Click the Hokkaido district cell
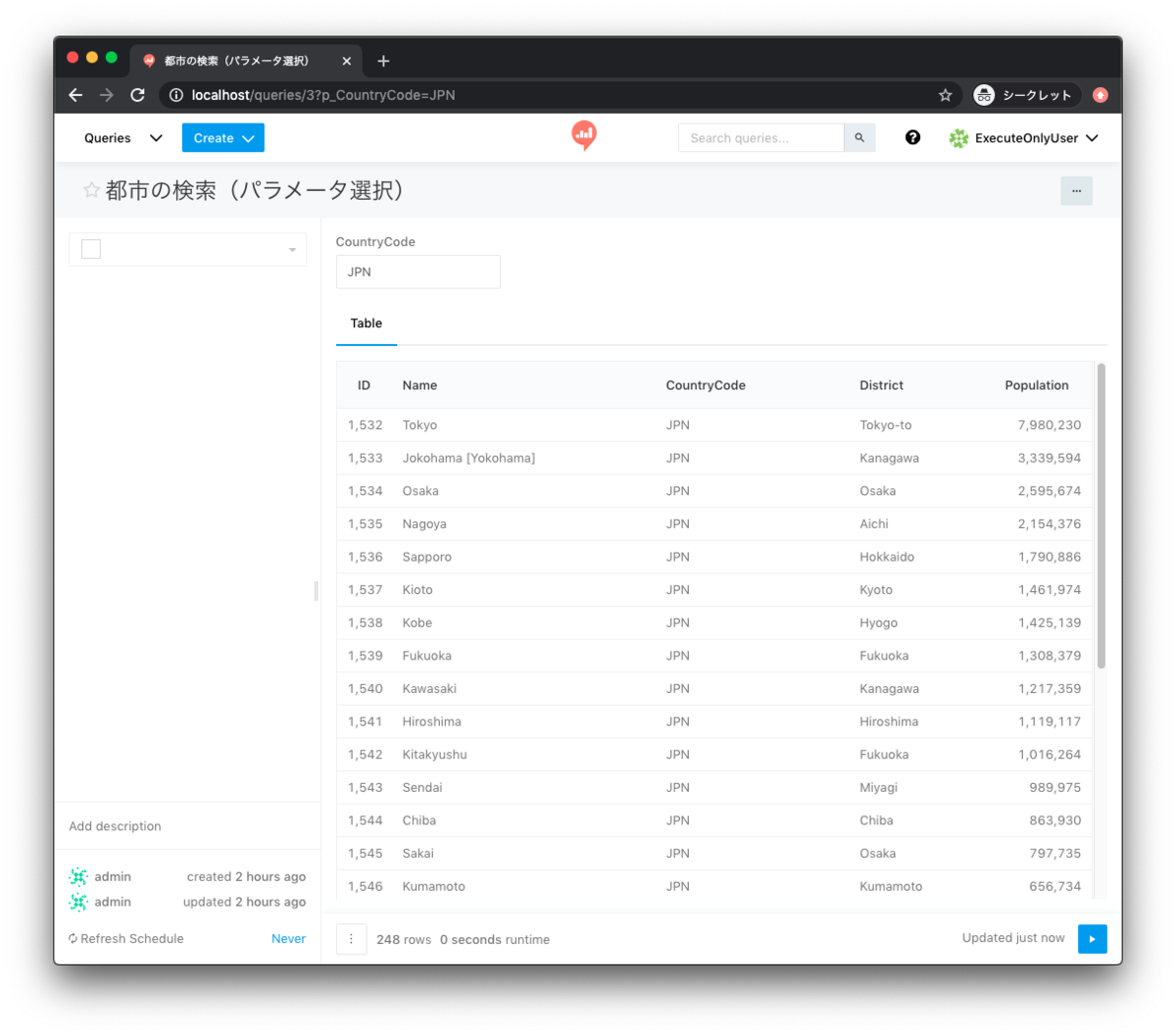 [x=887, y=557]
